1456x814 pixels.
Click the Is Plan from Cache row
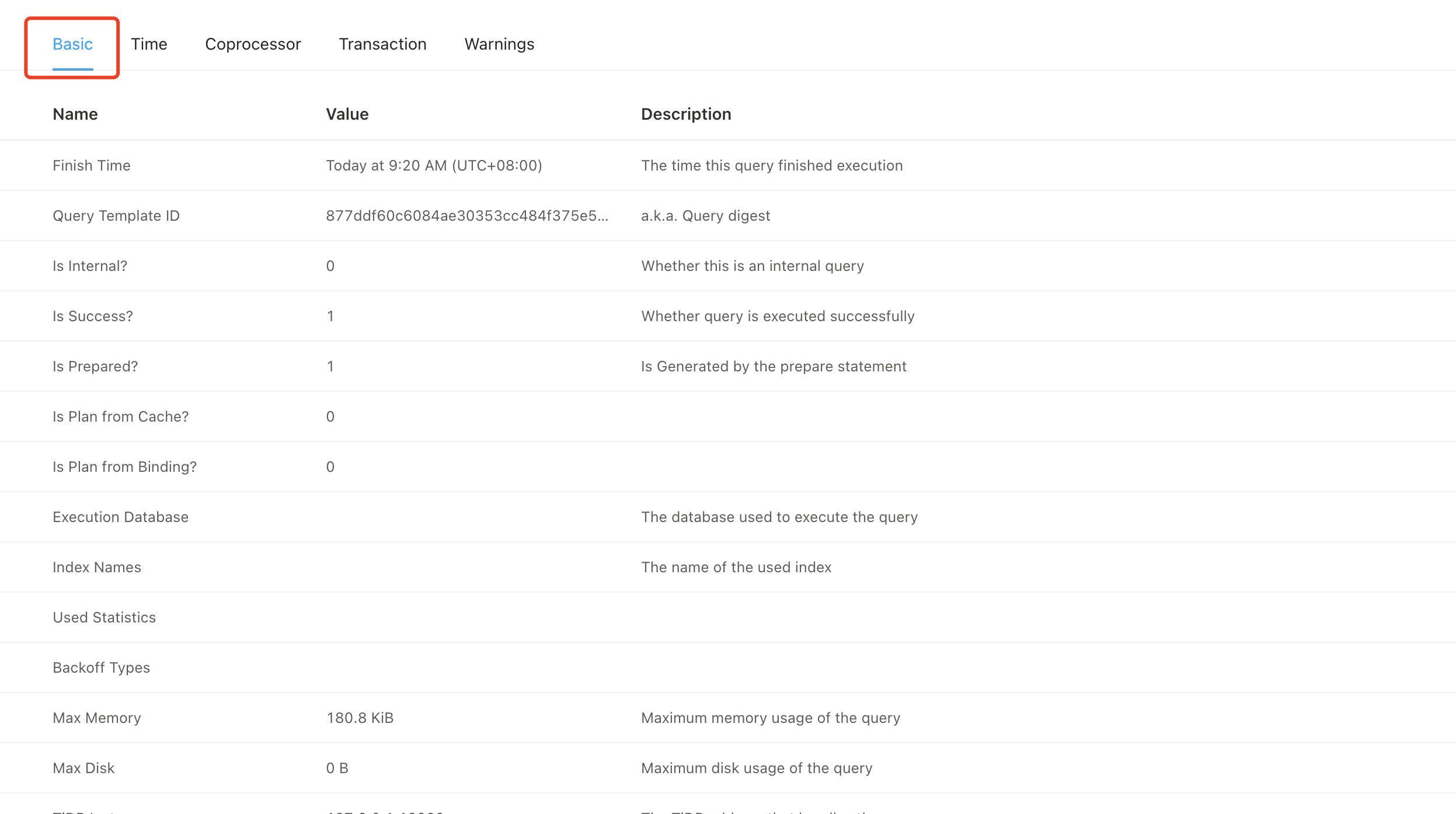(728, 416)
